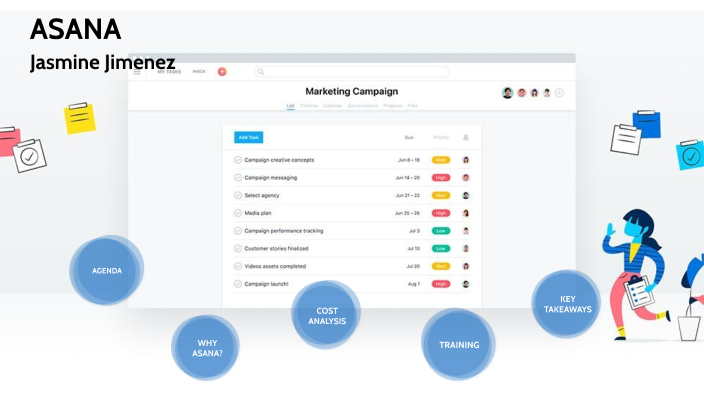
Task: Click the 'Jun 8 – 18' due date
Action: pyautogui.click(x=409, y=160)
